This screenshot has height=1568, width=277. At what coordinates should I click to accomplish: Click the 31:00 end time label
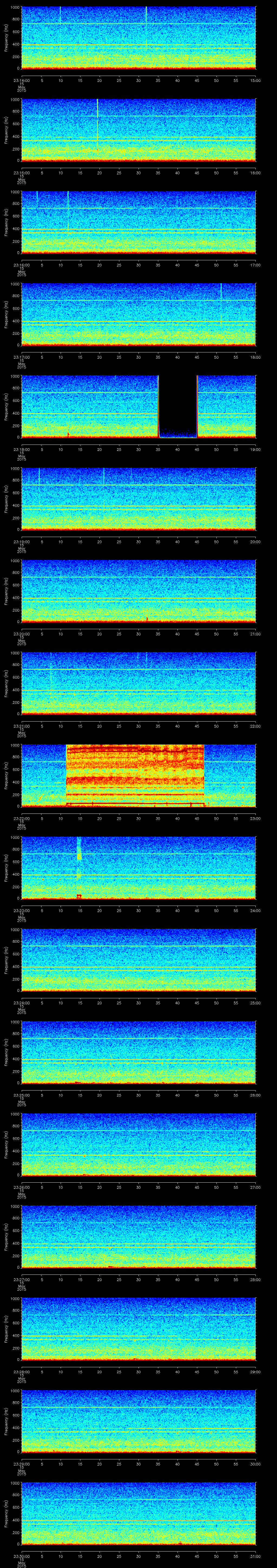pyautogui.click(x=256, y=1556)
